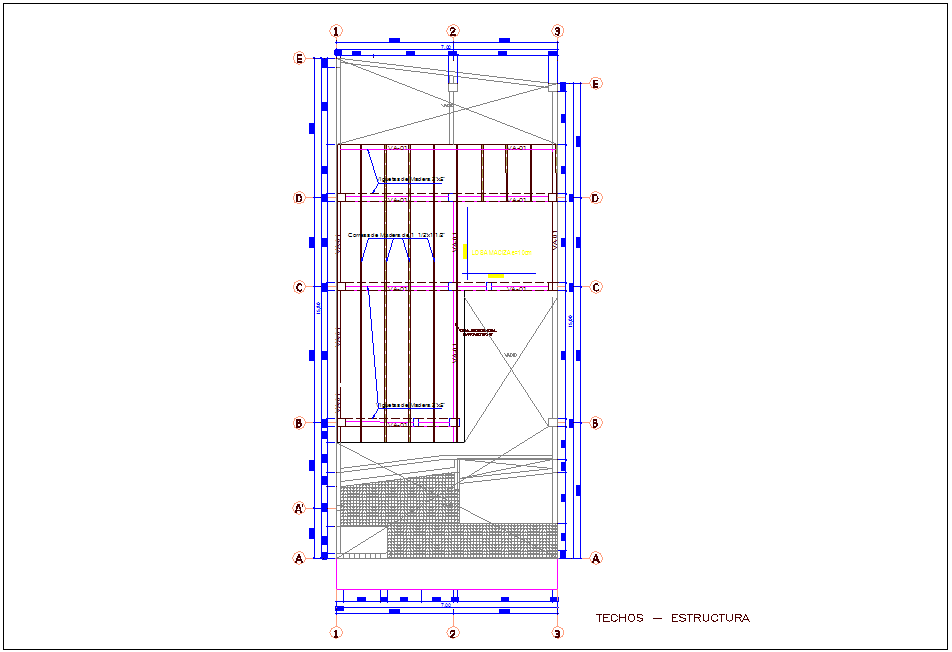Select grid bubble 2 at top center
This screenshot has height=652, width=952.
click(455, 30)
